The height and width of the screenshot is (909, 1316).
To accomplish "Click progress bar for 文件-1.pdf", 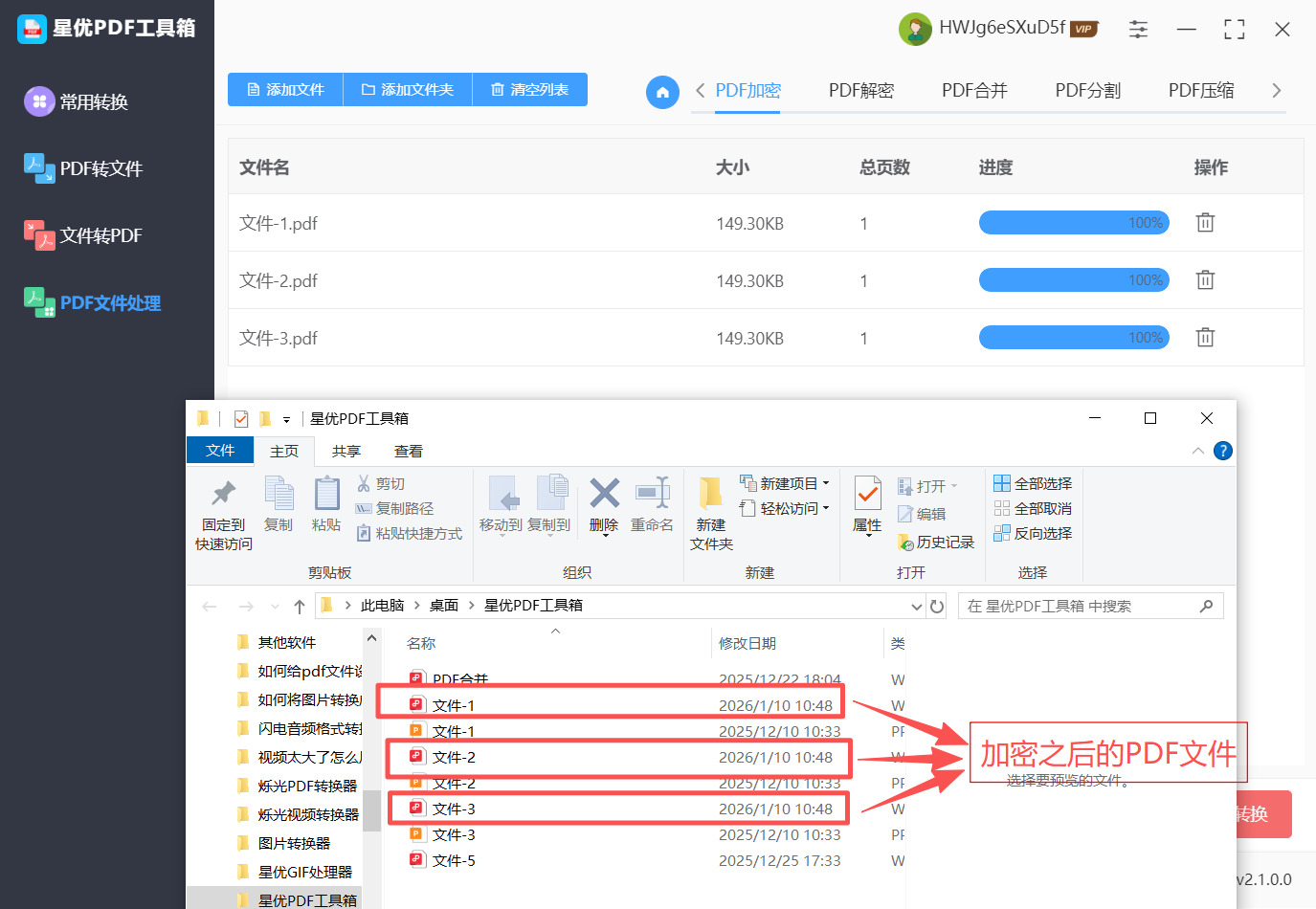I will pyautogui.click(x=1074, y=223).
